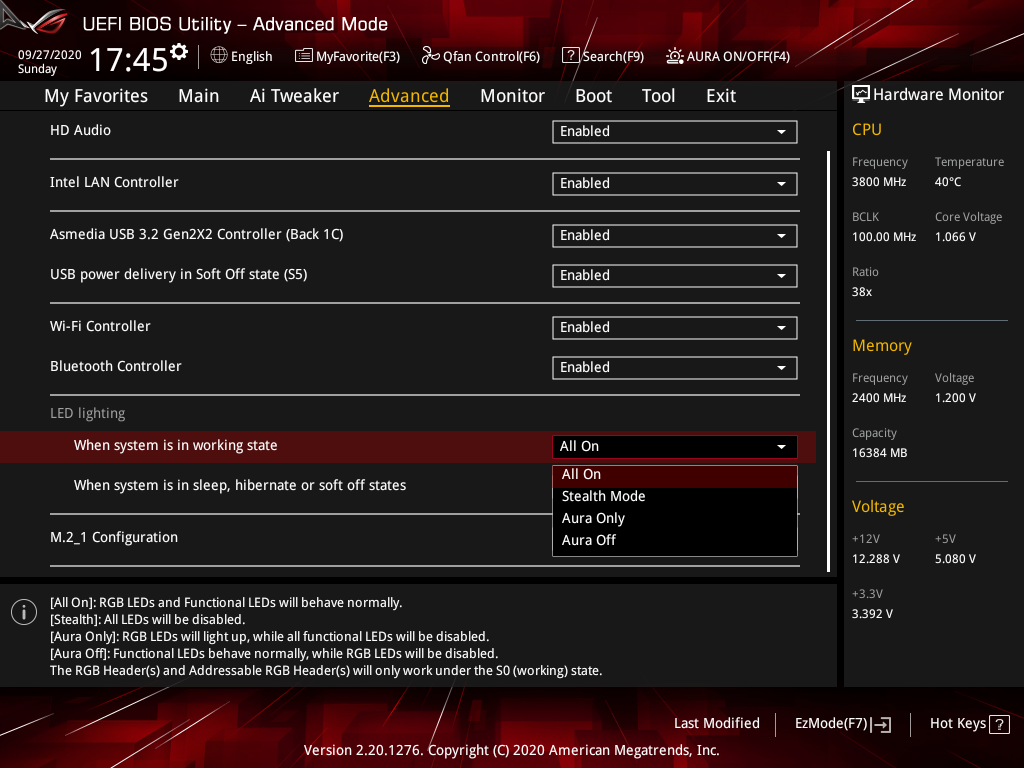Click CPU frequency value 3800 MHz
The width and height of the screenshot is (1024, 768).
click(x=879, y=182)
